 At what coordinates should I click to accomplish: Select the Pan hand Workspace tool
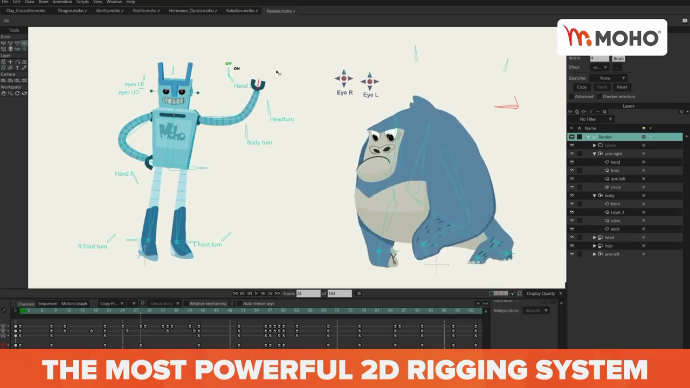4,93
